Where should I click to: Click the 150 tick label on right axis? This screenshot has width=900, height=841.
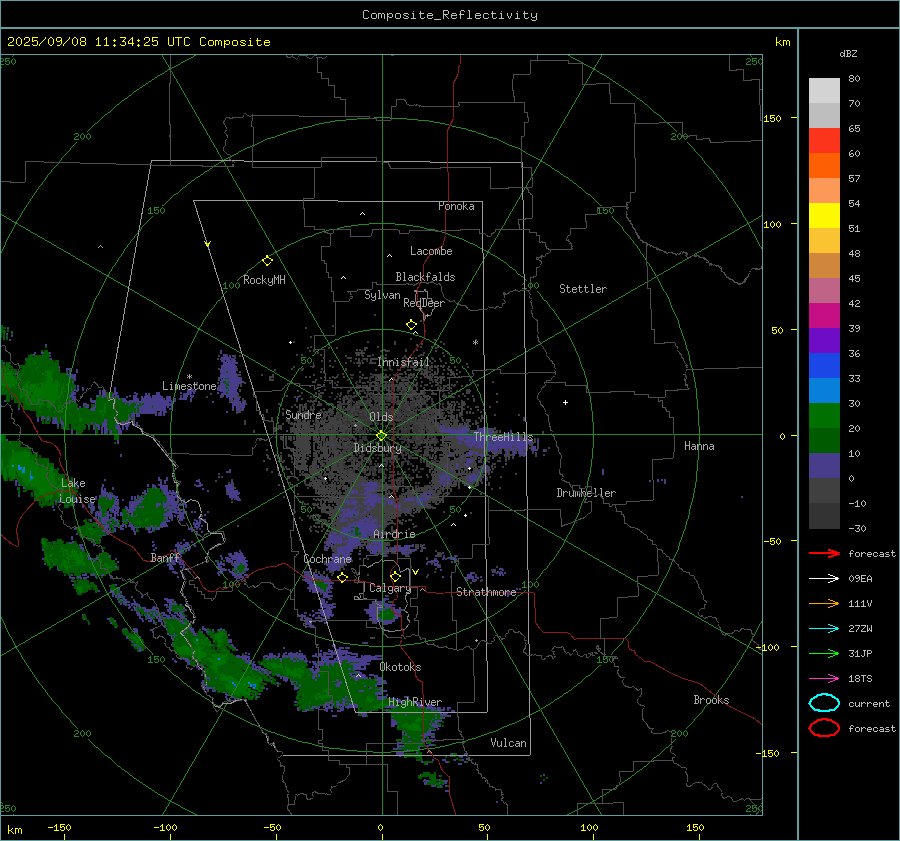coord(772,118)
